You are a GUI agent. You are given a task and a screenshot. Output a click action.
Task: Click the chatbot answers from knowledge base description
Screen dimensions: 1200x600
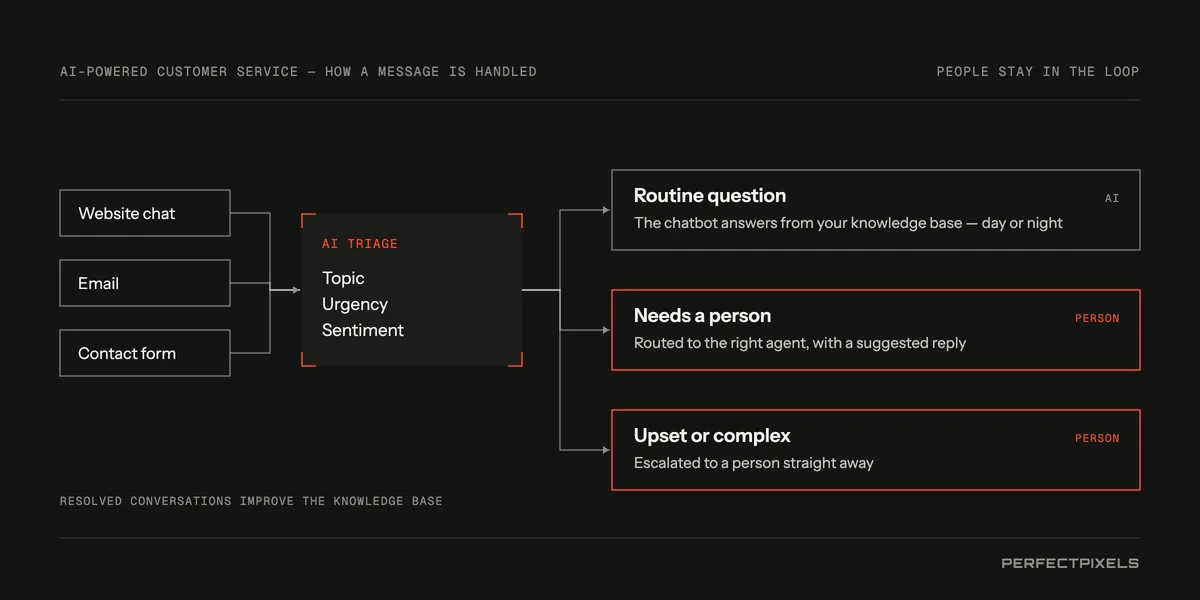[x=848, y=223]
